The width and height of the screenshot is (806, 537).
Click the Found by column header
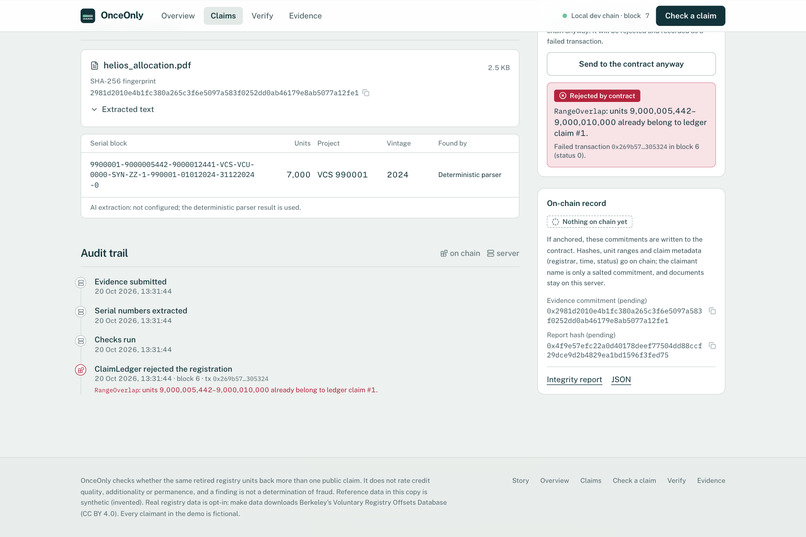[x=452, y=143]
